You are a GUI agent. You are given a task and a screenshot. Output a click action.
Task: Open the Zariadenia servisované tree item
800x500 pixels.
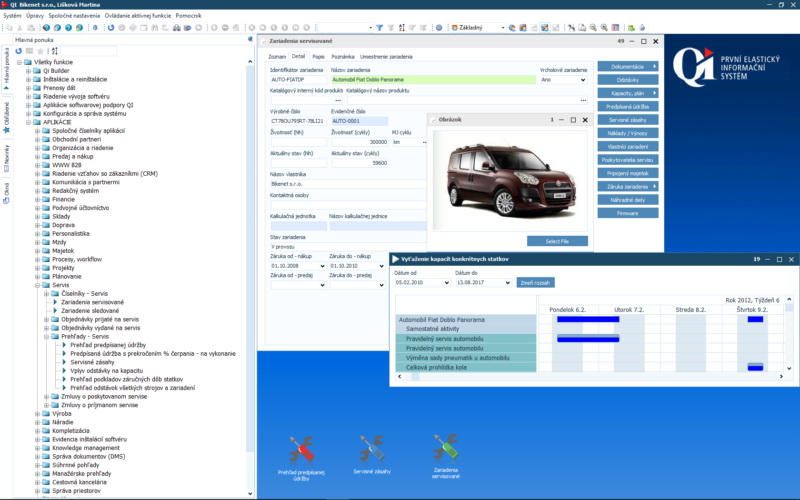92,302
